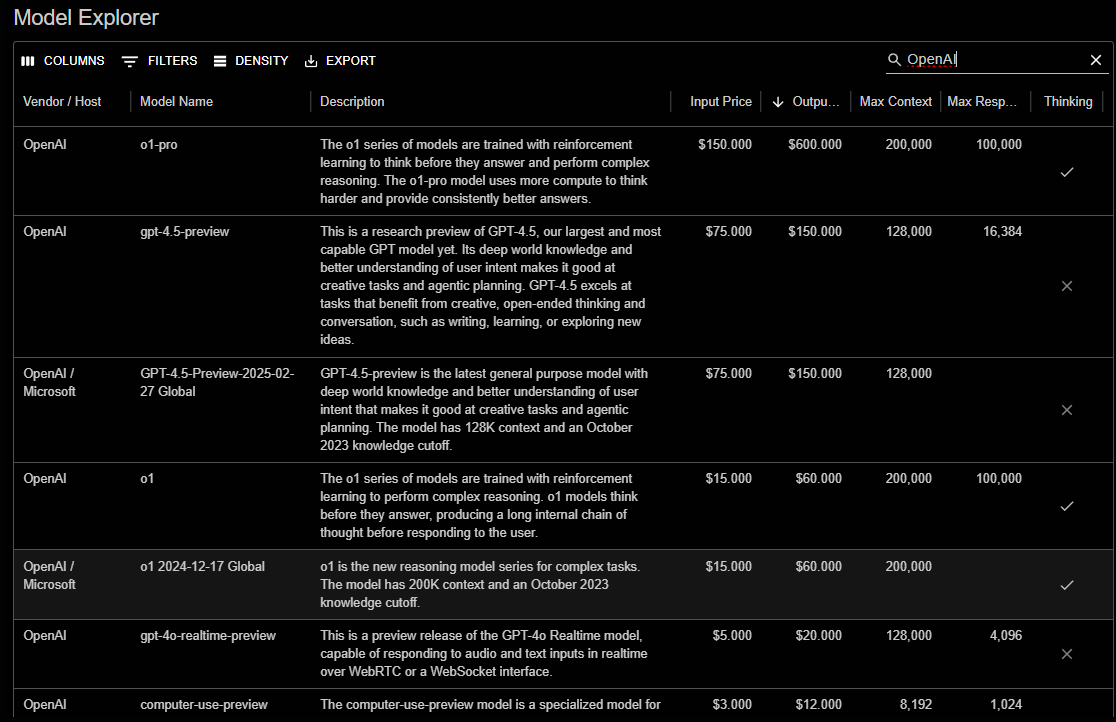Clear the search field with the X icon
Screen dimensions: 1116x722
click(1096, 61)
